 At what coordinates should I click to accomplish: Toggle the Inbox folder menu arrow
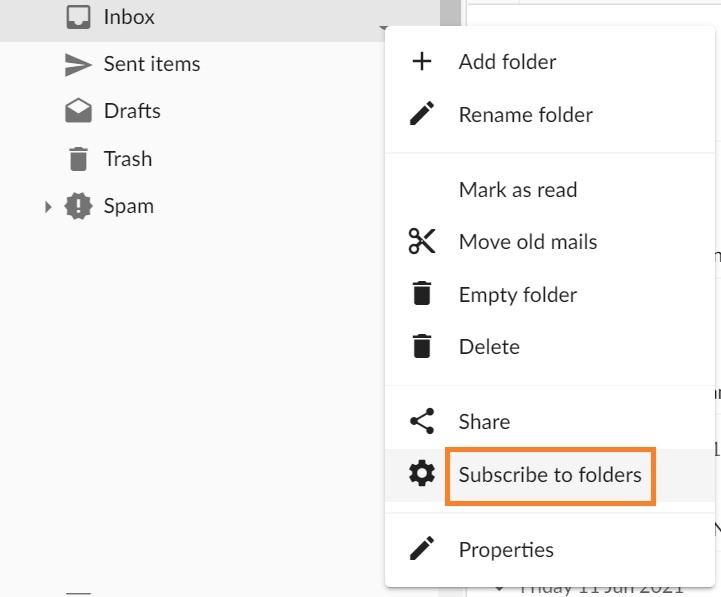coord(383,28)
